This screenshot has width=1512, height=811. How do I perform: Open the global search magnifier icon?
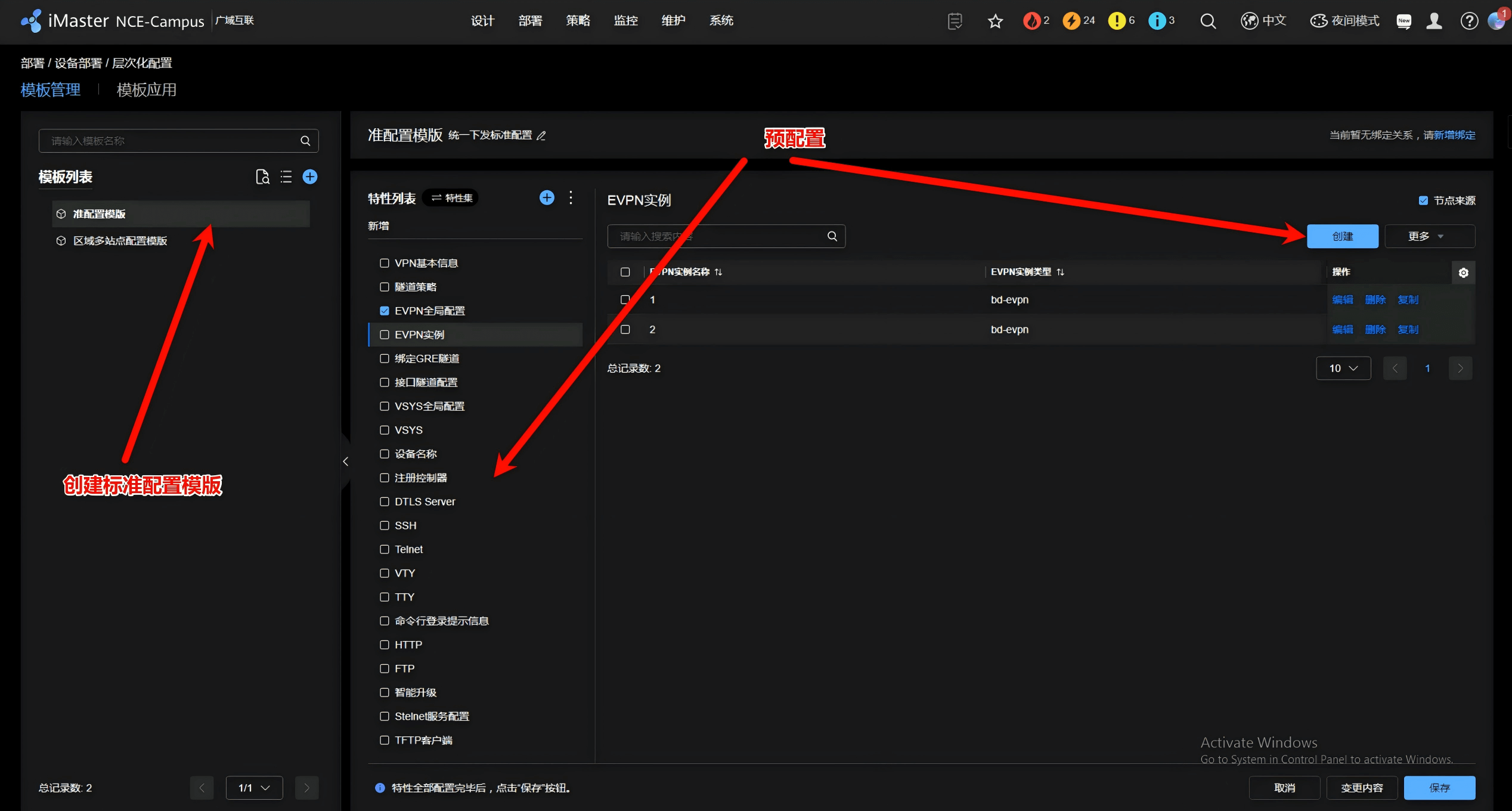pos(1208,21)
